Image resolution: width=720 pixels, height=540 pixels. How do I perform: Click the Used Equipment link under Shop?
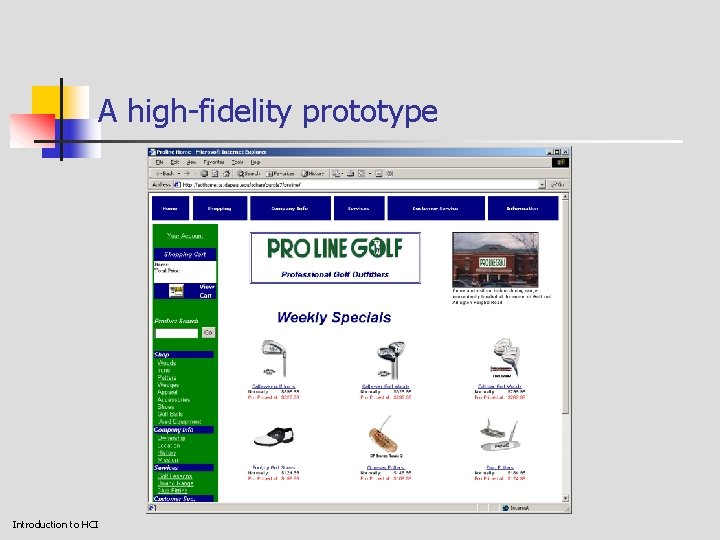180,422
